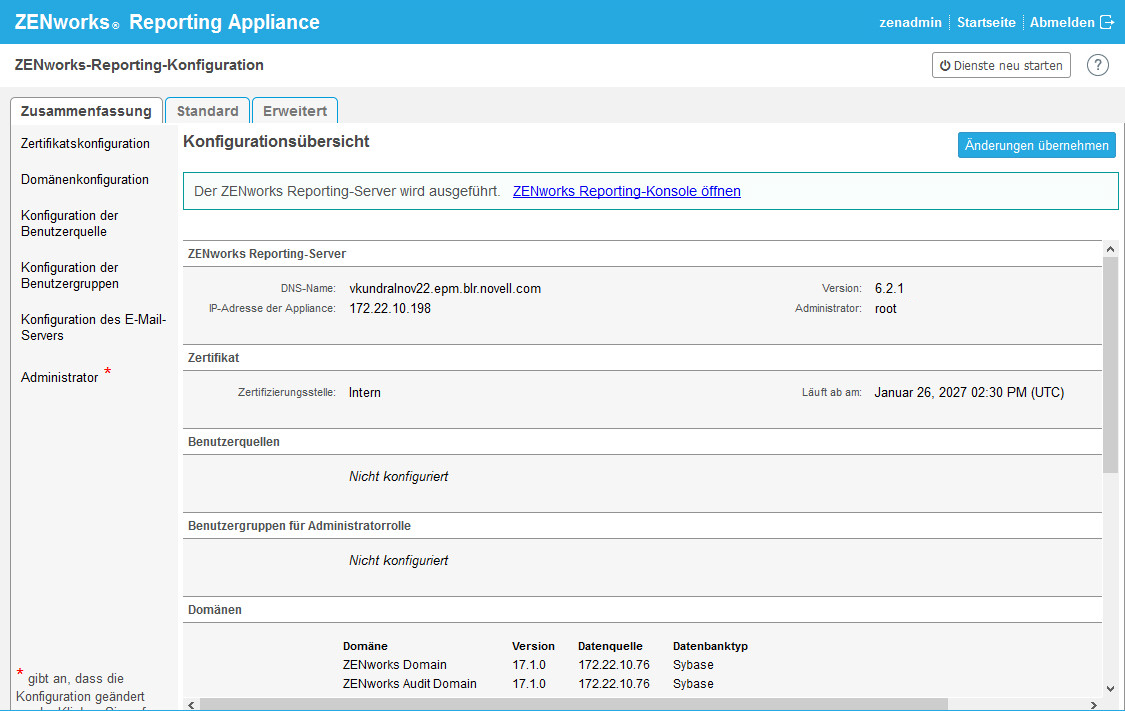Open Konfiguration der Benutzergruppen
The width and height of the screenshot is (1125, 711).
pyautogui.click(x=70, y=275)
